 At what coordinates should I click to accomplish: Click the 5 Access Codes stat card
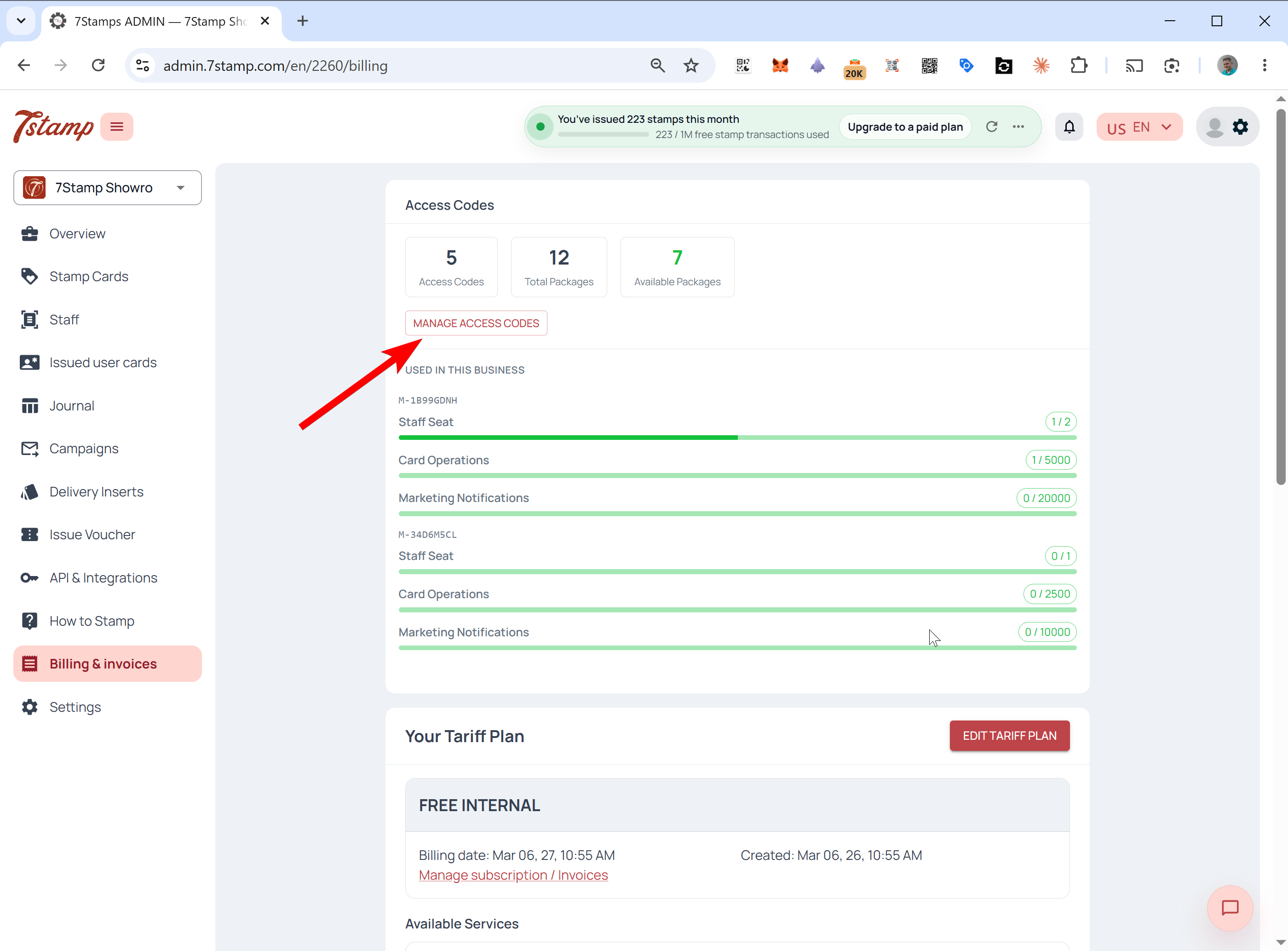451,267
